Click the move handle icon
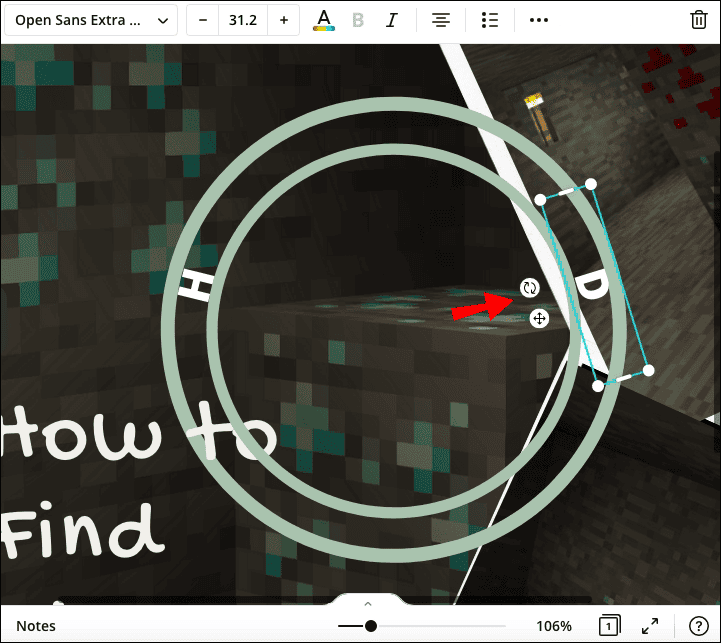 (x=539, y=318)
